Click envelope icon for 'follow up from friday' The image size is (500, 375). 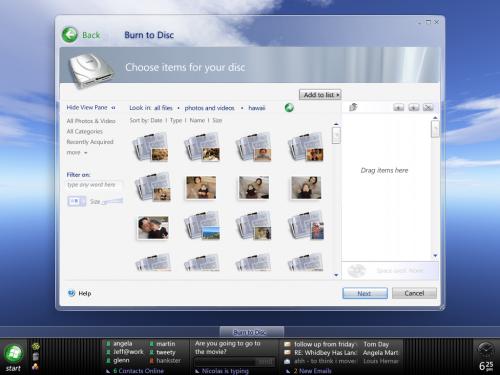(287, 344)
